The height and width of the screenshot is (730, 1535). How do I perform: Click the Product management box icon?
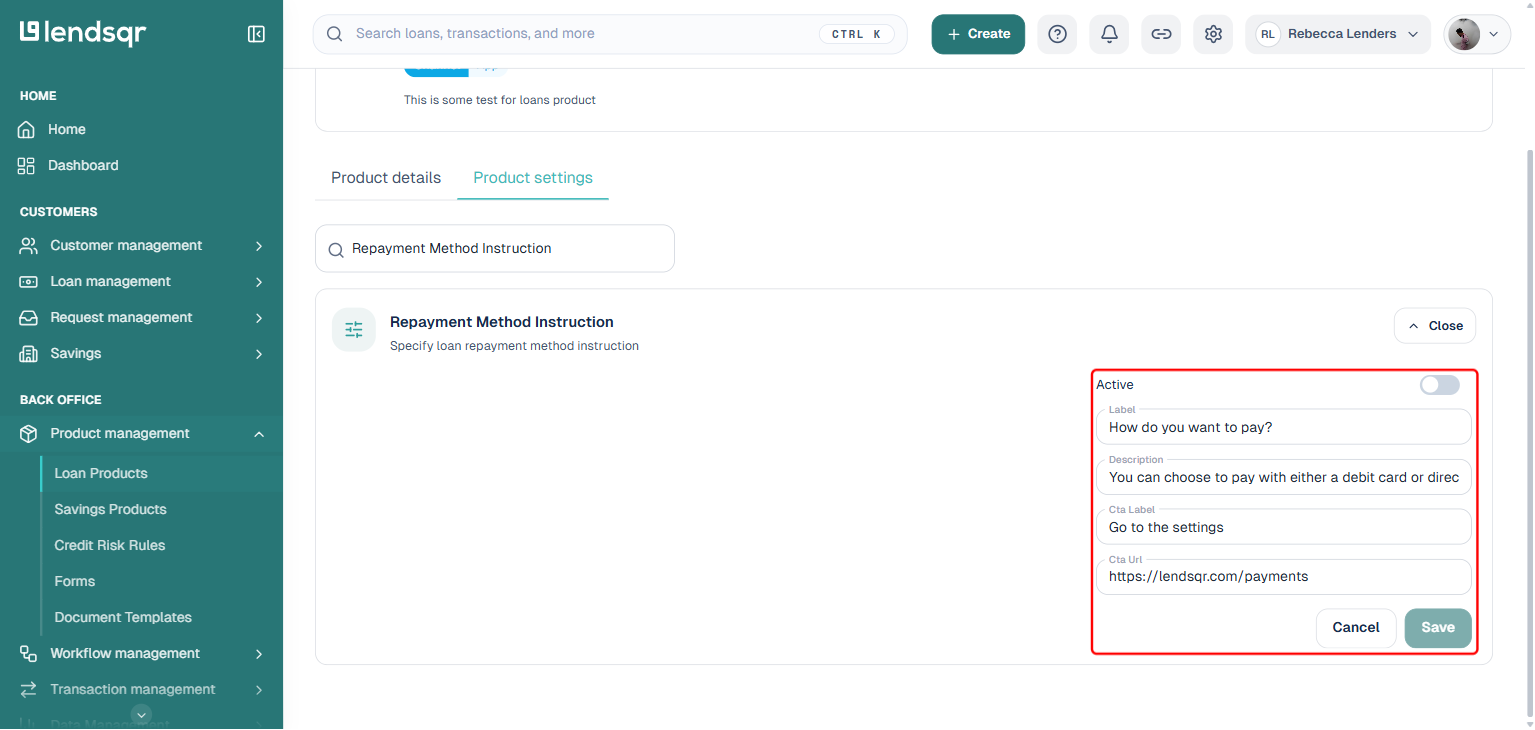tap(29, 434)
